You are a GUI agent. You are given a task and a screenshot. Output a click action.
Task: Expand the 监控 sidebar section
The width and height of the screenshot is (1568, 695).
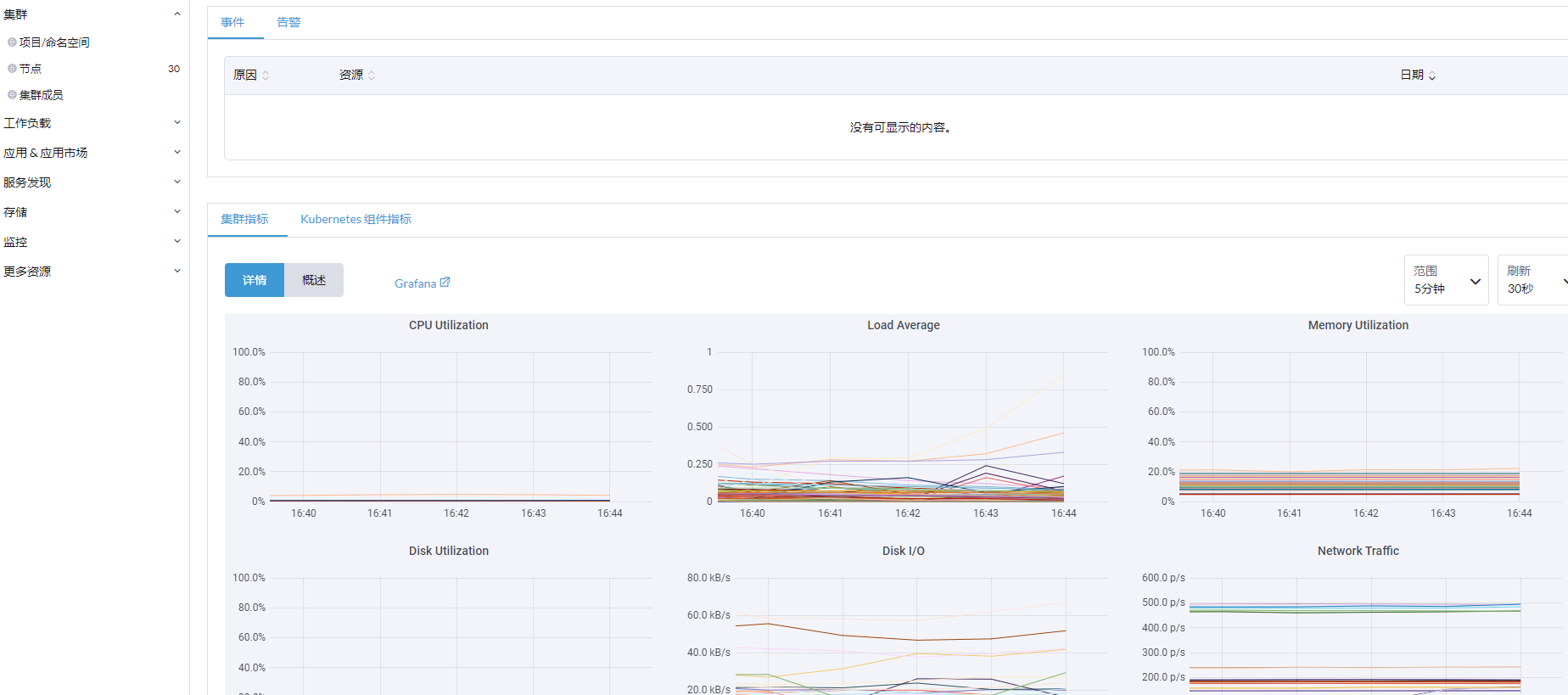(x=177, y=241)
